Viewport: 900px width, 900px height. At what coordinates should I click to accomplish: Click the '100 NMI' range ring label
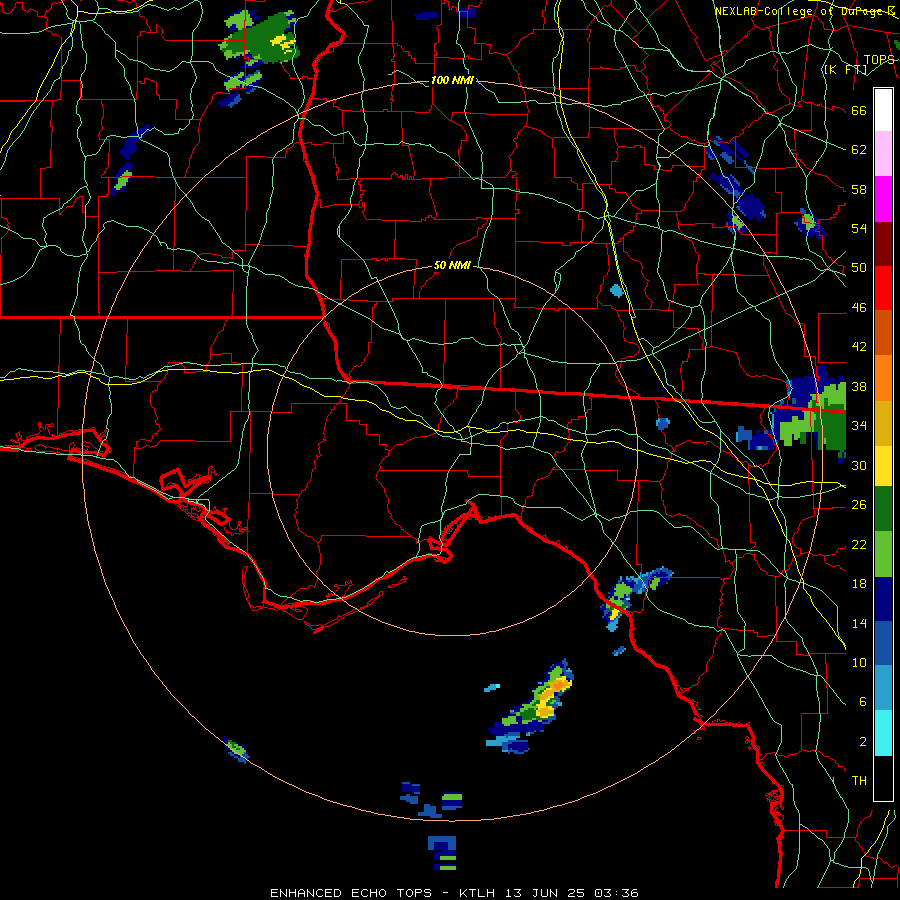point(452,80)
